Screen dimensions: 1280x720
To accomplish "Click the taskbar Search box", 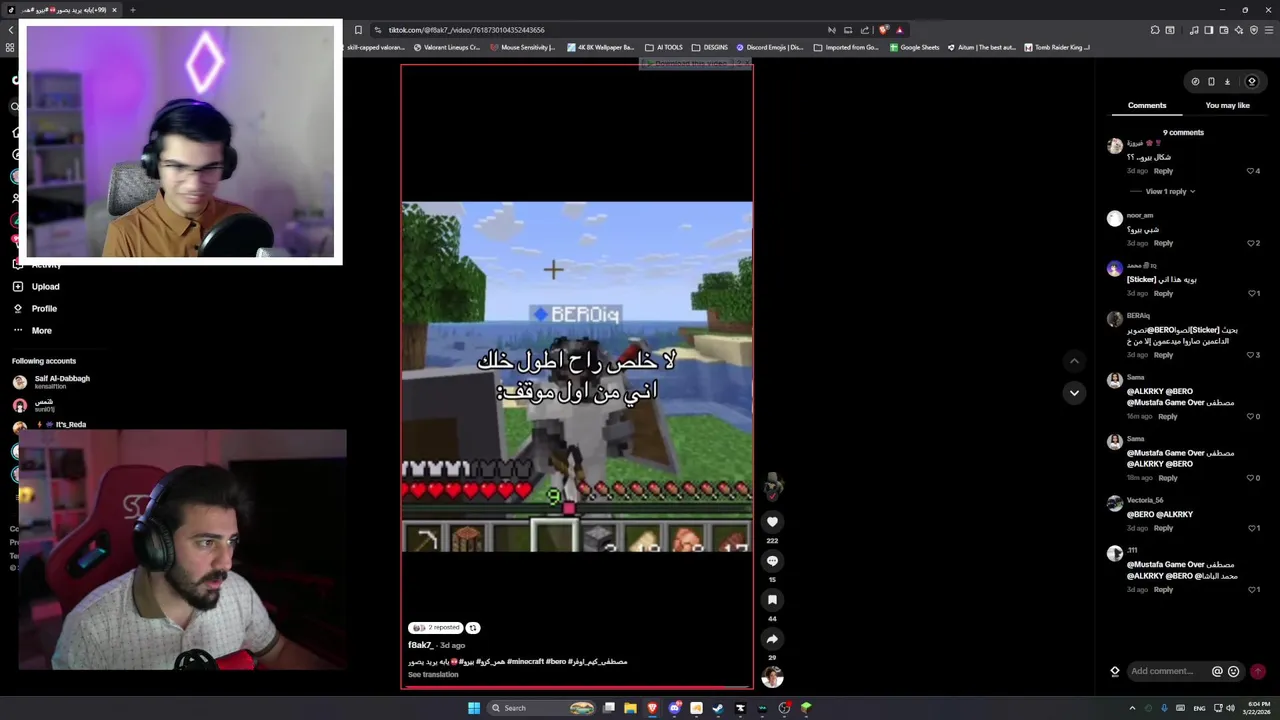I will point(542,708).
